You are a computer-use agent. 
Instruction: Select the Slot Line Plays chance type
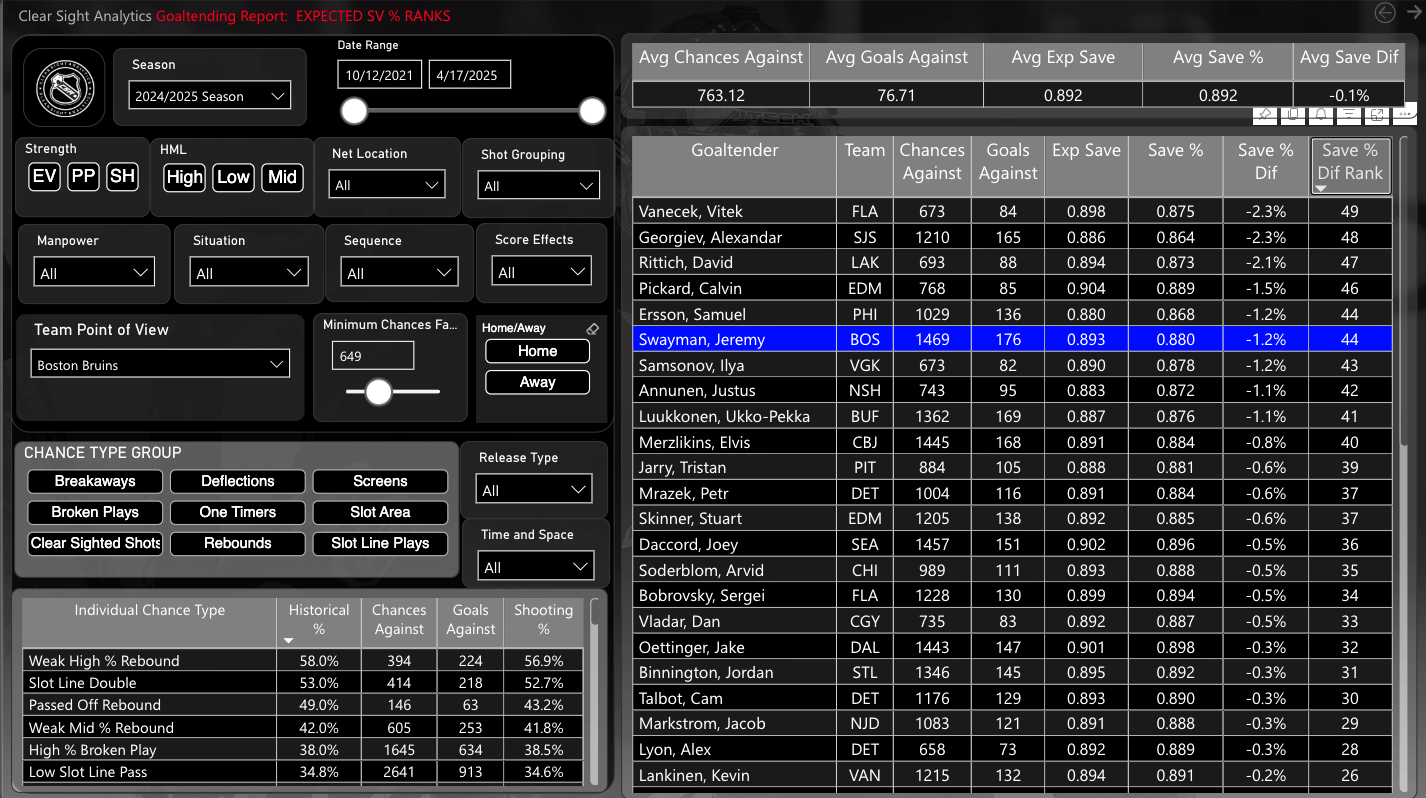(380, 543)
